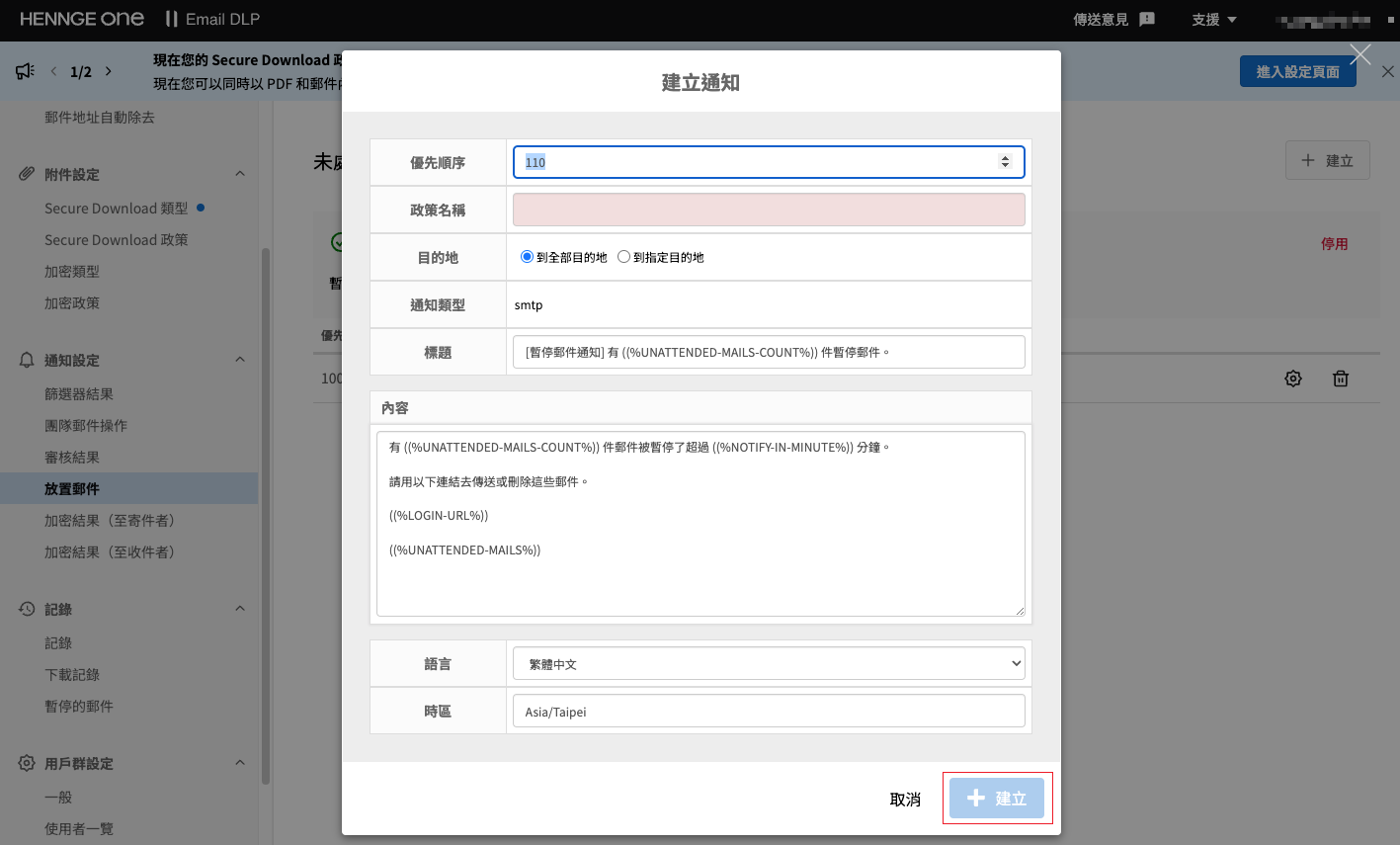Collapse the 通知設定 section
The width and height of the screenshot is (1400, 845).
tap(239, 360)
